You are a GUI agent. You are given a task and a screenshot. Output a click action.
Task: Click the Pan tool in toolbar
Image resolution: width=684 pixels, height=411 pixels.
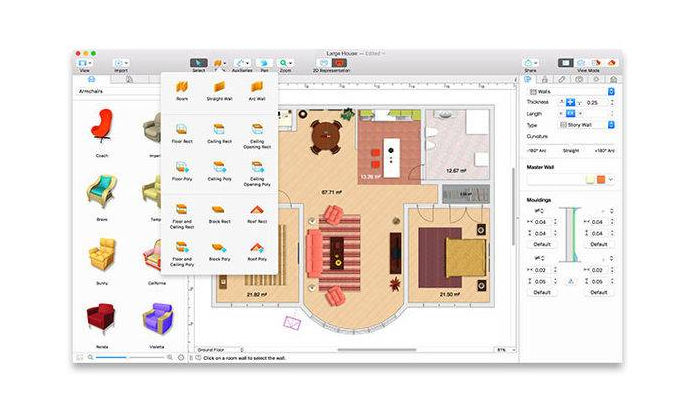tap(264, 63)
